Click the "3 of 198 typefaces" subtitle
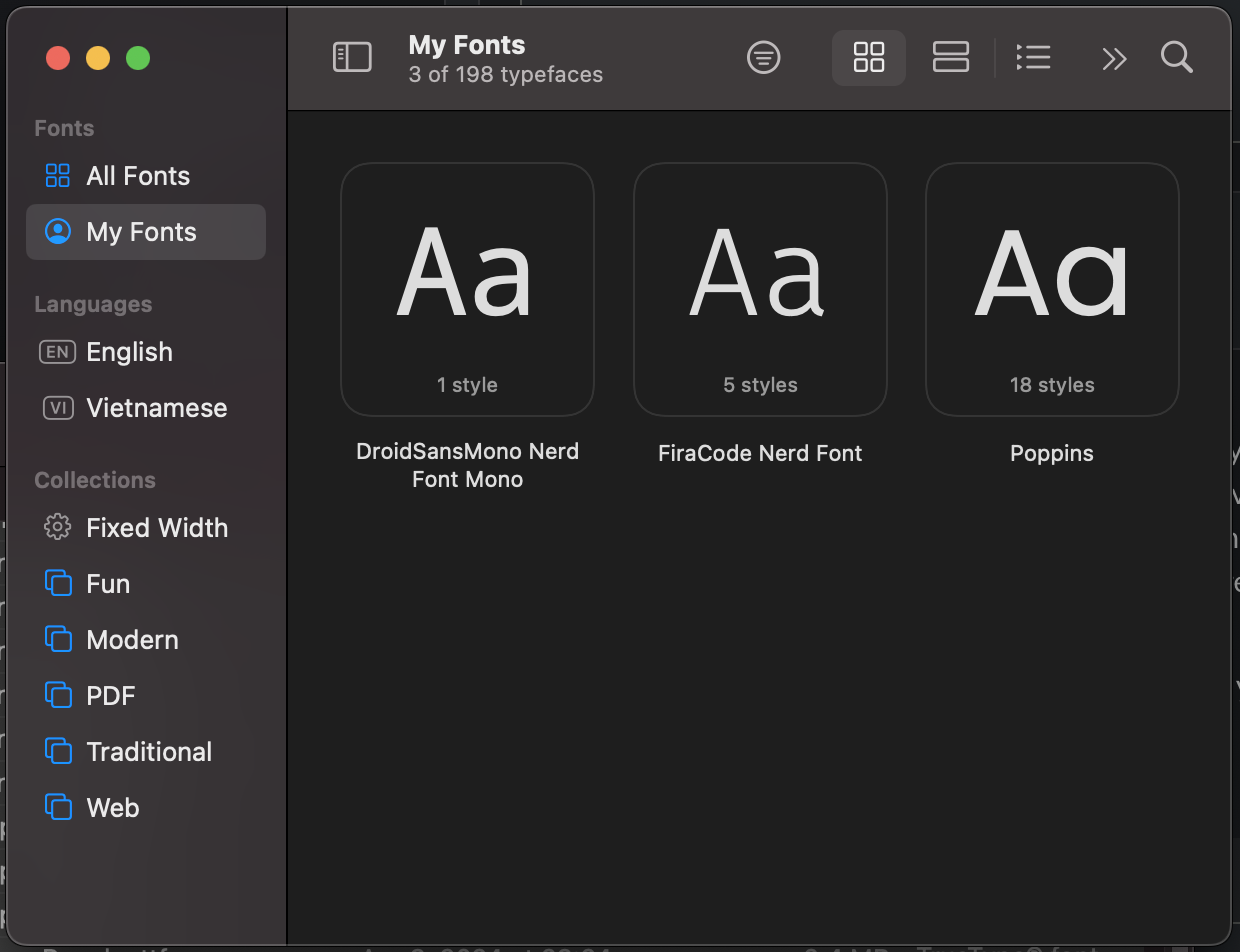 pos(506,75)
